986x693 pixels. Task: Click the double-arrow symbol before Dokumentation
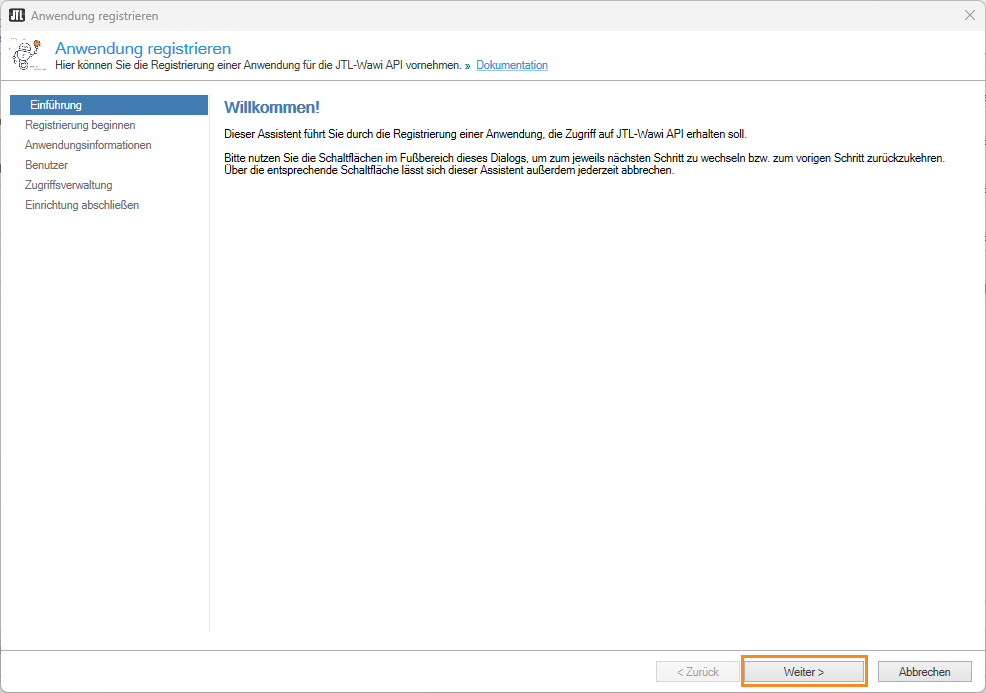tap(467, 66)
